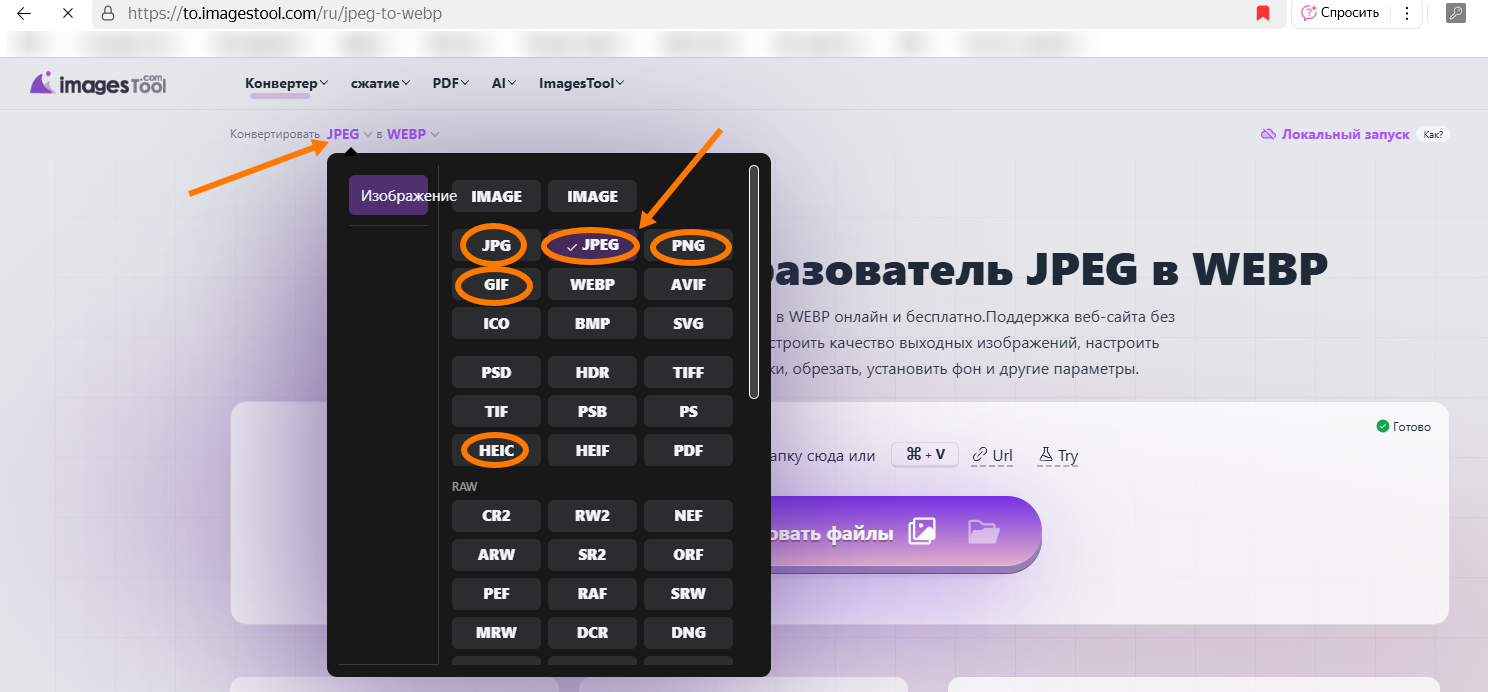Pick the SVG format

coord(689,324)
